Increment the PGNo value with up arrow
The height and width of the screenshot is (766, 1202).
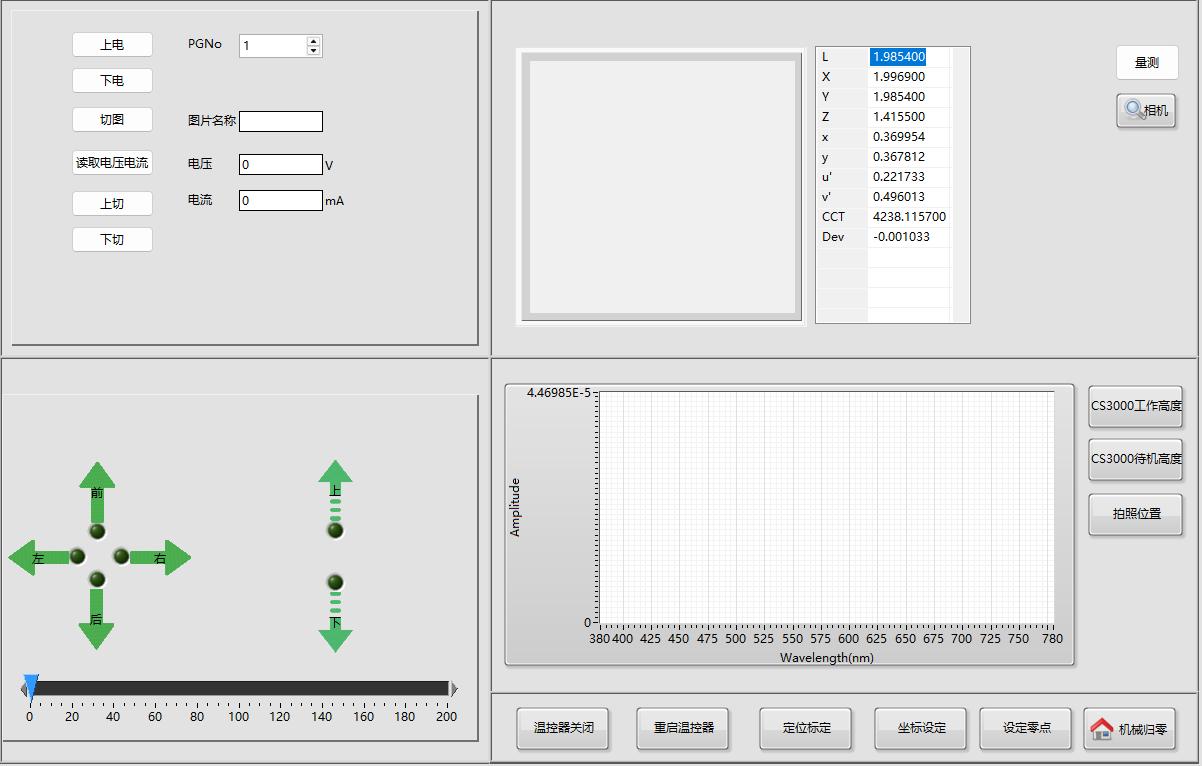coord(314,41)
